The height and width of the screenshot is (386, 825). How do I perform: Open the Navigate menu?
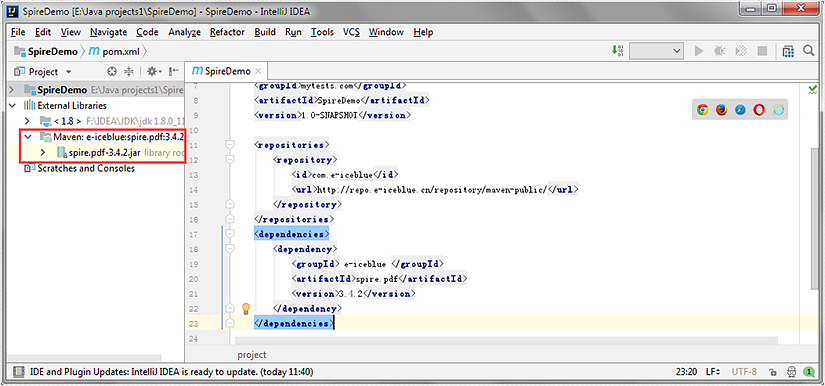click(x=108, y=32)
